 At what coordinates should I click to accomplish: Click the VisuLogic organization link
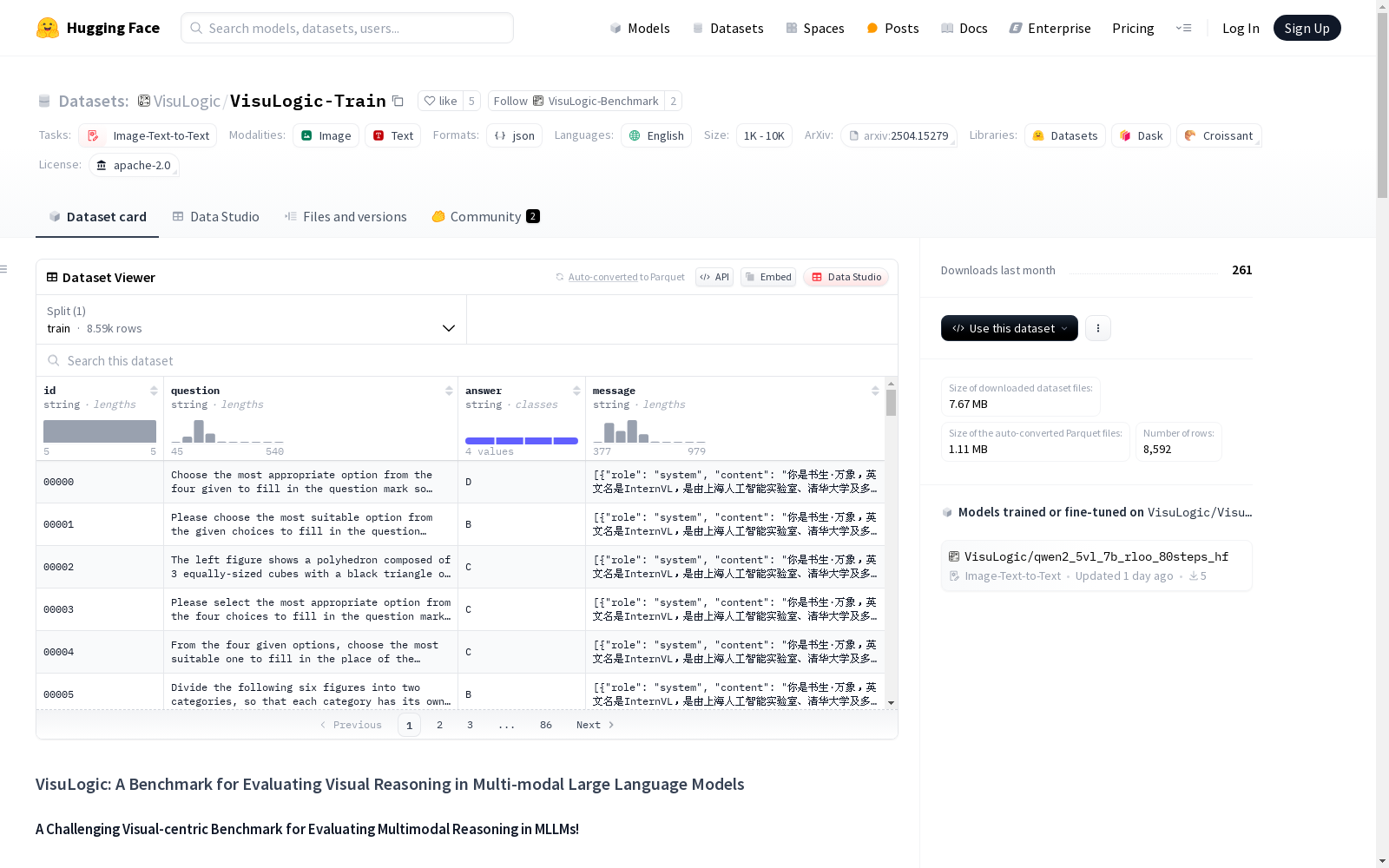[x=186, y=101]
